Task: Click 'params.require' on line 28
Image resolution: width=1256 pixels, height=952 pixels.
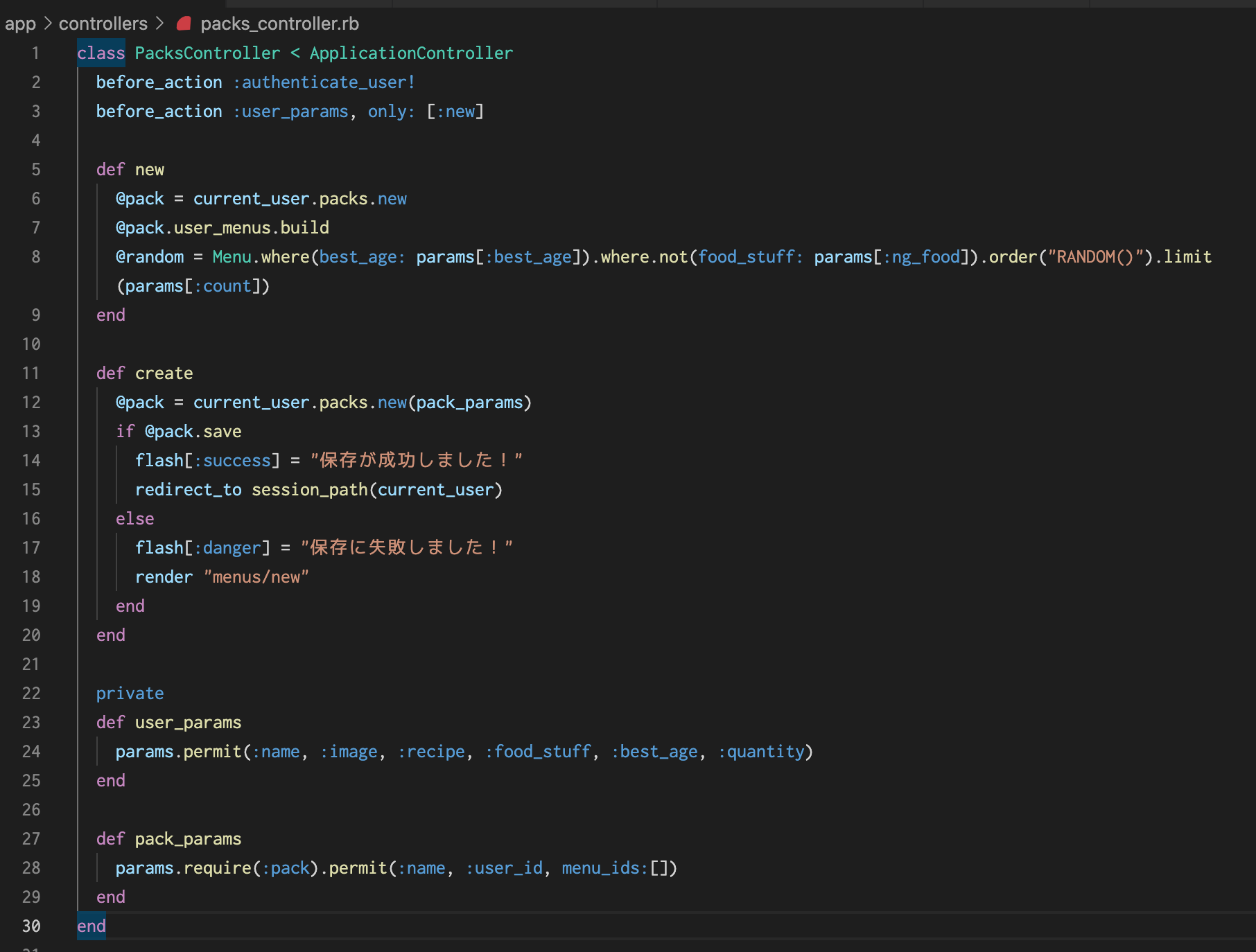Action: click(184, 868)
